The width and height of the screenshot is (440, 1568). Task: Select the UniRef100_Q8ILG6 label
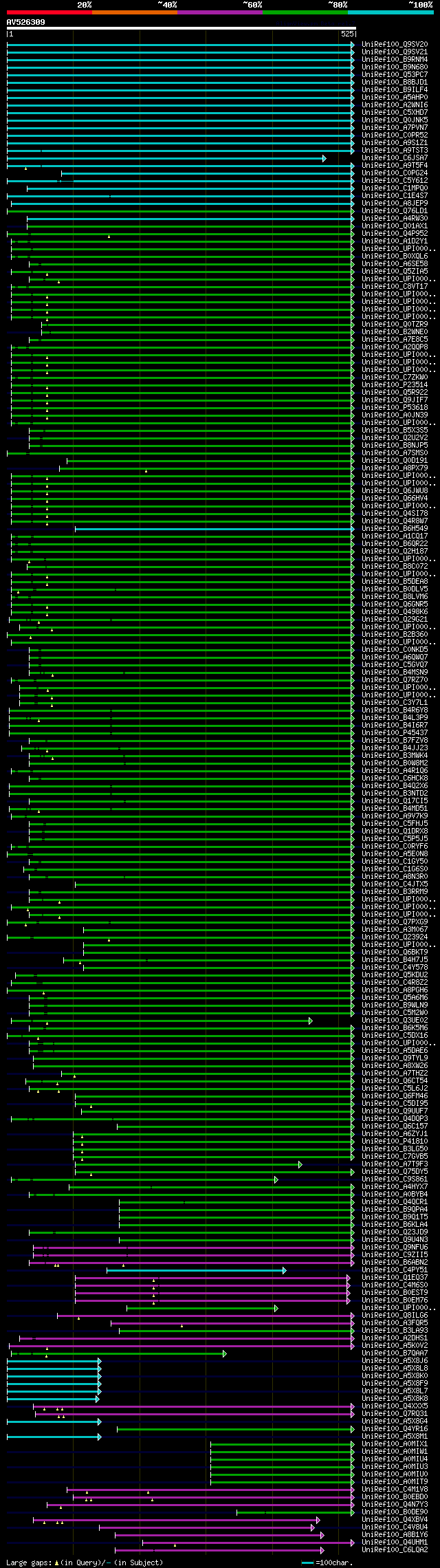click(395, 1315)
